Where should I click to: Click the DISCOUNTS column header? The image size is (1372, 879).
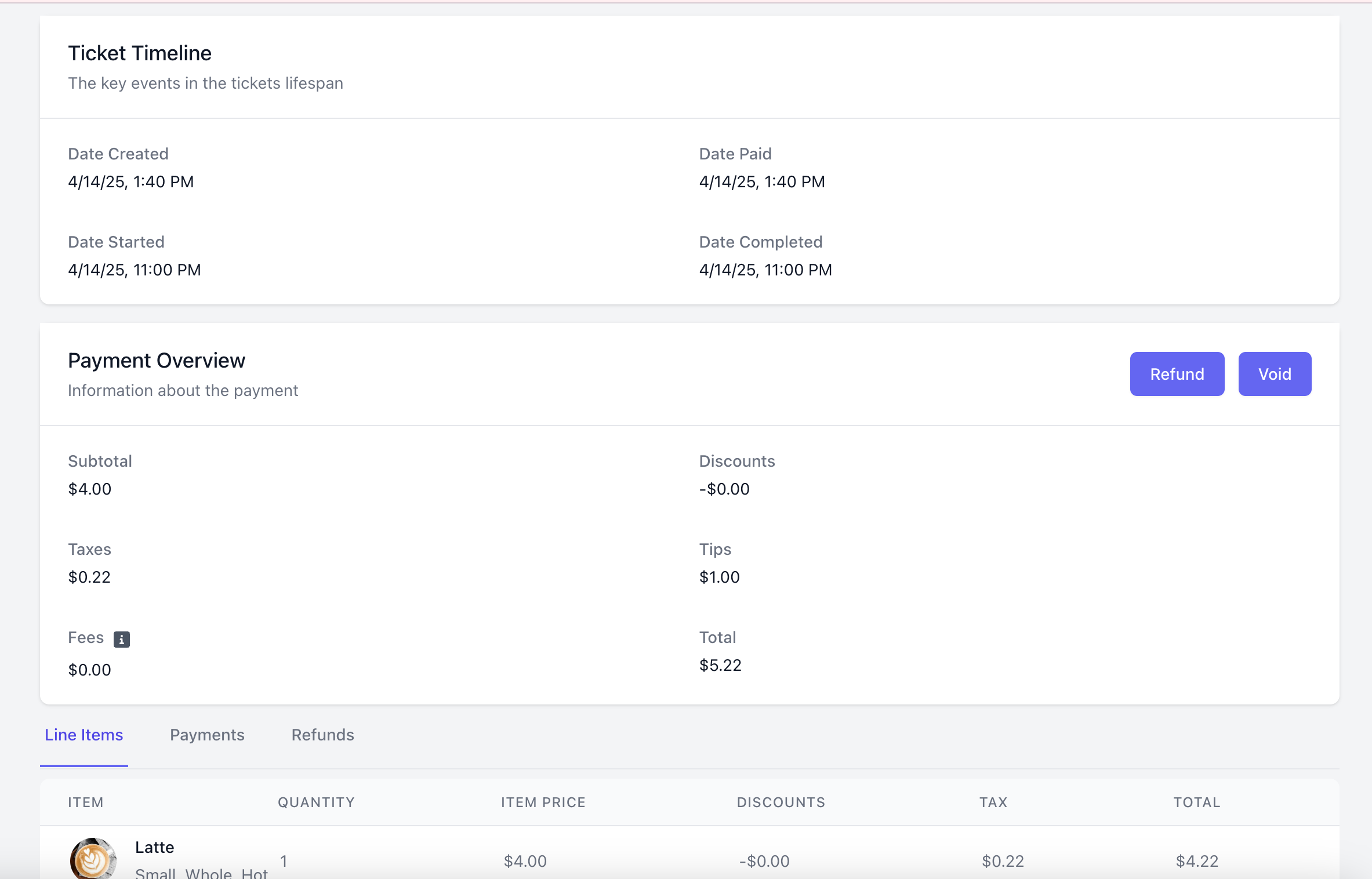pyautogui.click(x=781, y=802)
